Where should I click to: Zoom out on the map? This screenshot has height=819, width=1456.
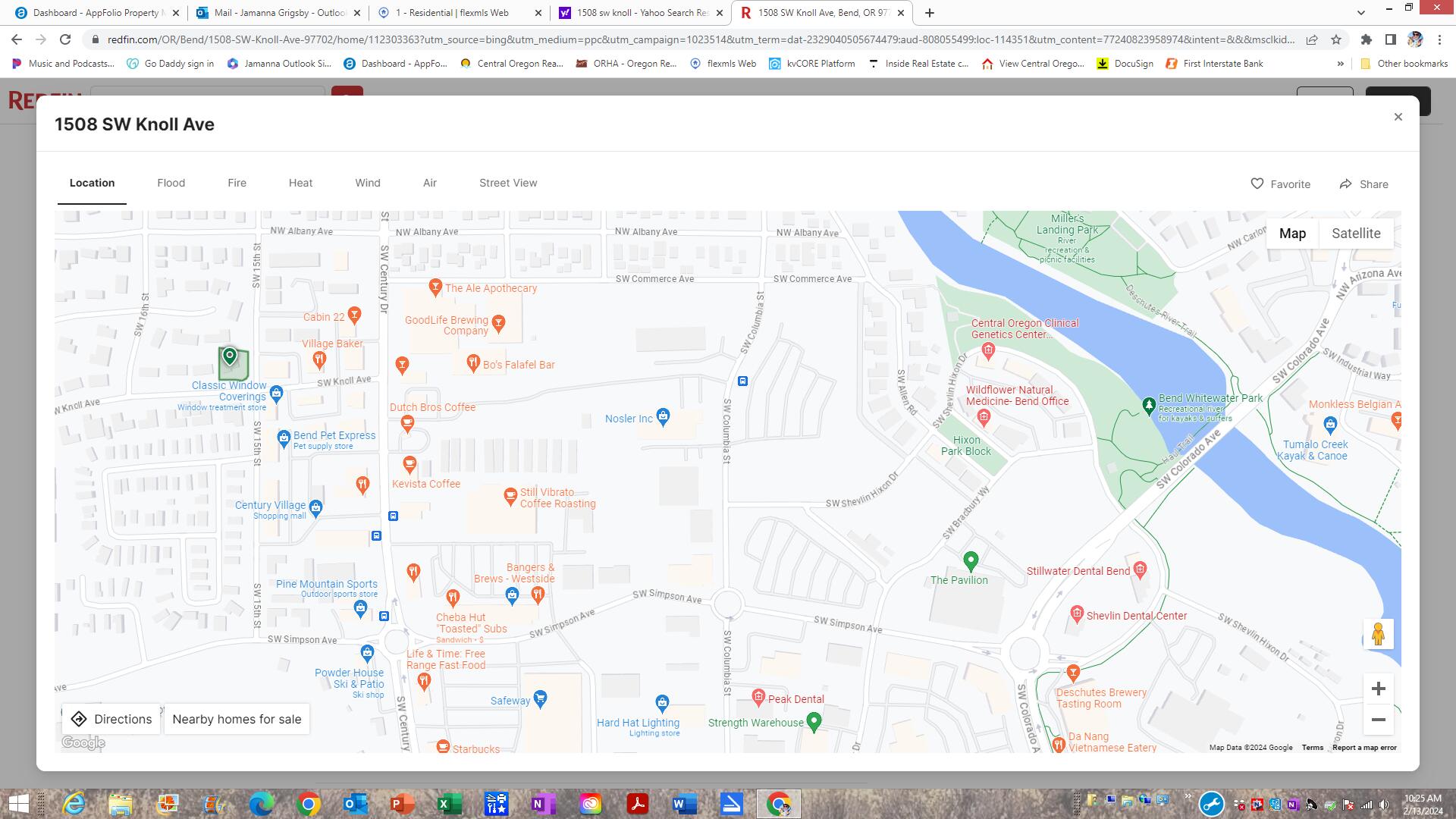pos(1379,720)
